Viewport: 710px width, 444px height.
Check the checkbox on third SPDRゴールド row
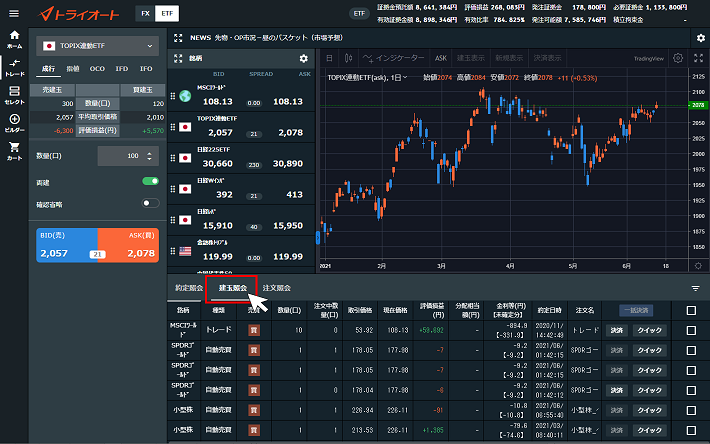coord(691,390)
